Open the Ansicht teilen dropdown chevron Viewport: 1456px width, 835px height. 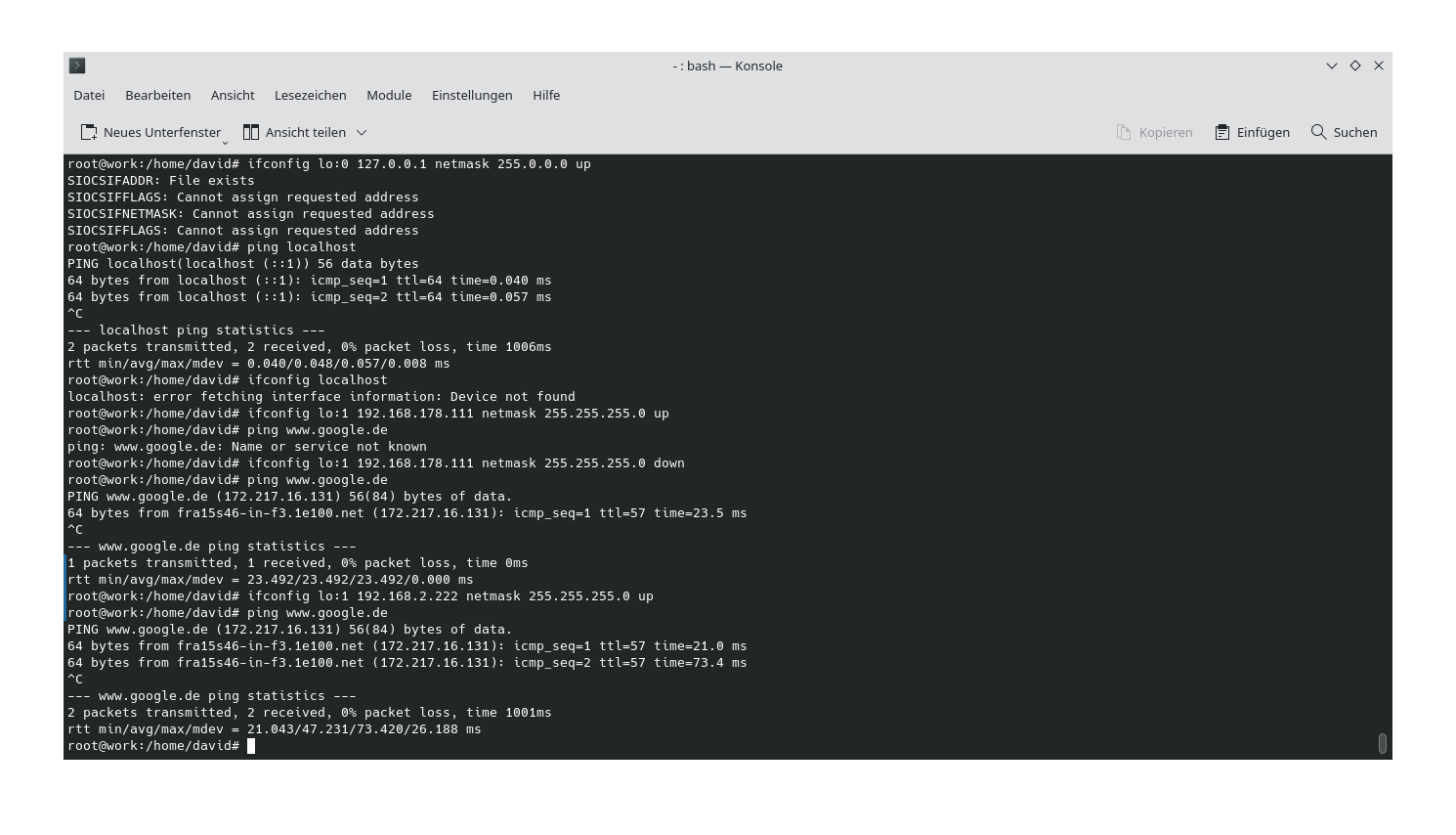coord(360,132)
